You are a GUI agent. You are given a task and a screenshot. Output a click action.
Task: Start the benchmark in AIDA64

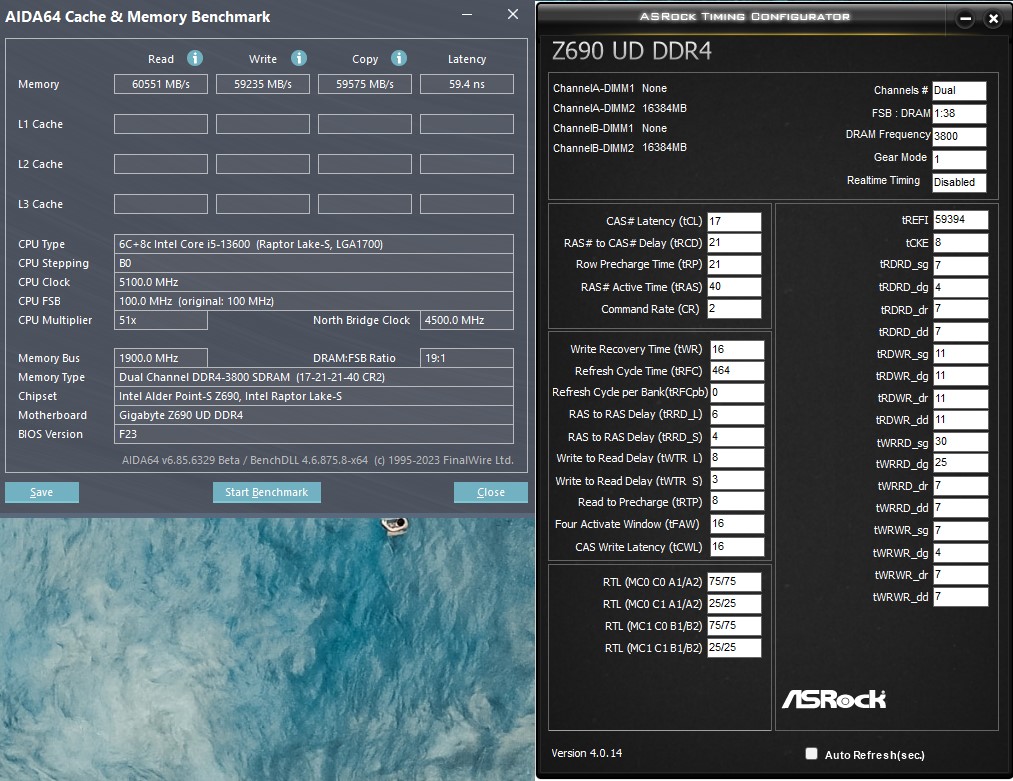click(x=267, y=492)
